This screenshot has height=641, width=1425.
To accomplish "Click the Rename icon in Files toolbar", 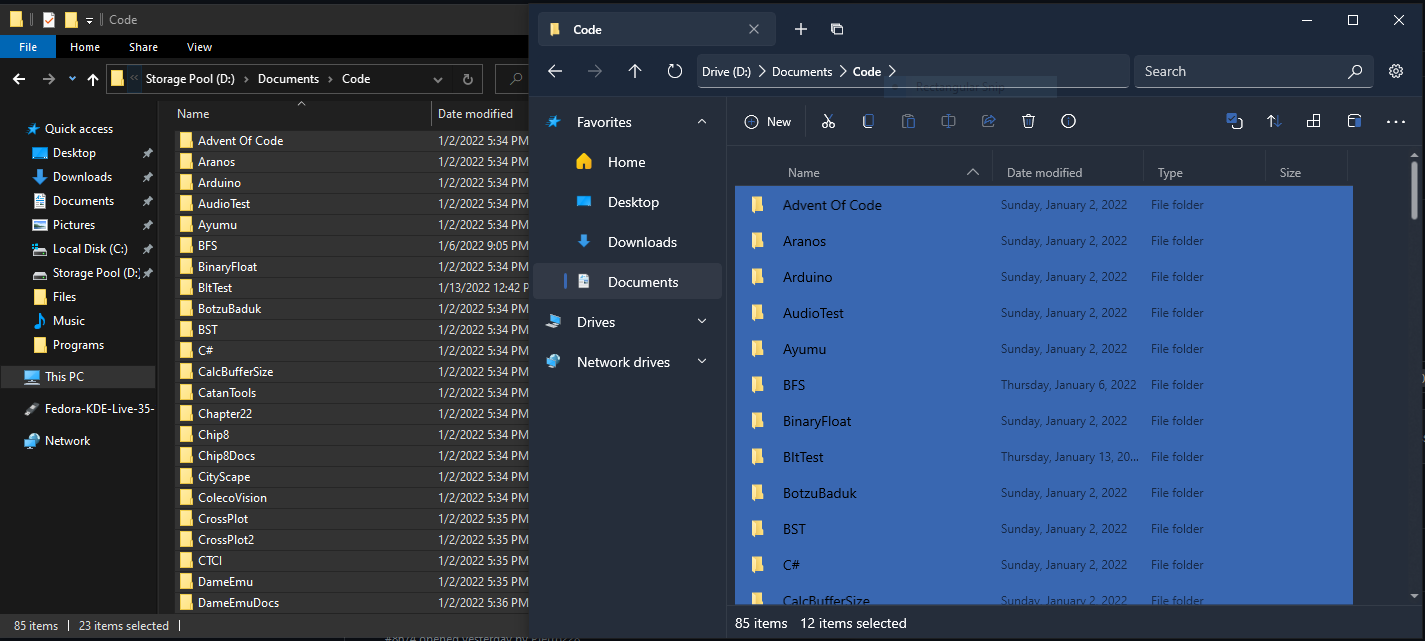I will (x=948, y=121).
